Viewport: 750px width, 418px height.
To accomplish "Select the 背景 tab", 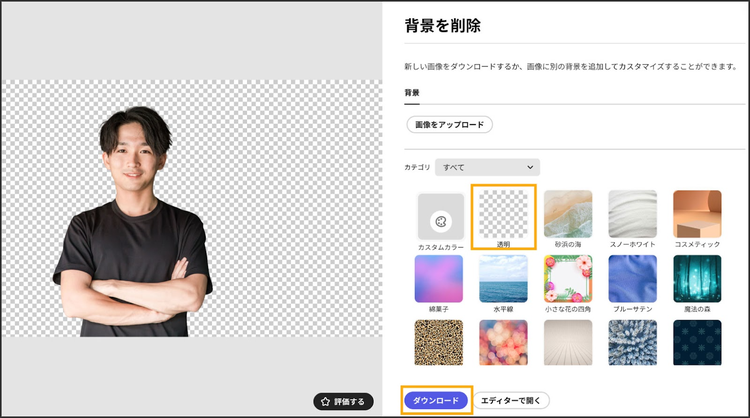I will tap(412, 93).
